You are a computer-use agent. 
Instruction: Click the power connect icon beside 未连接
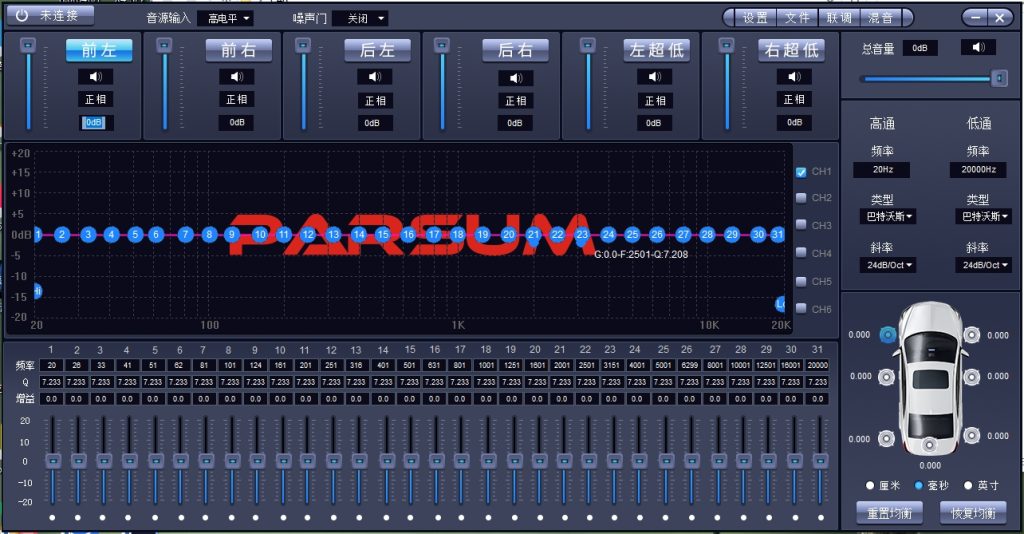(x=22, y=16)
